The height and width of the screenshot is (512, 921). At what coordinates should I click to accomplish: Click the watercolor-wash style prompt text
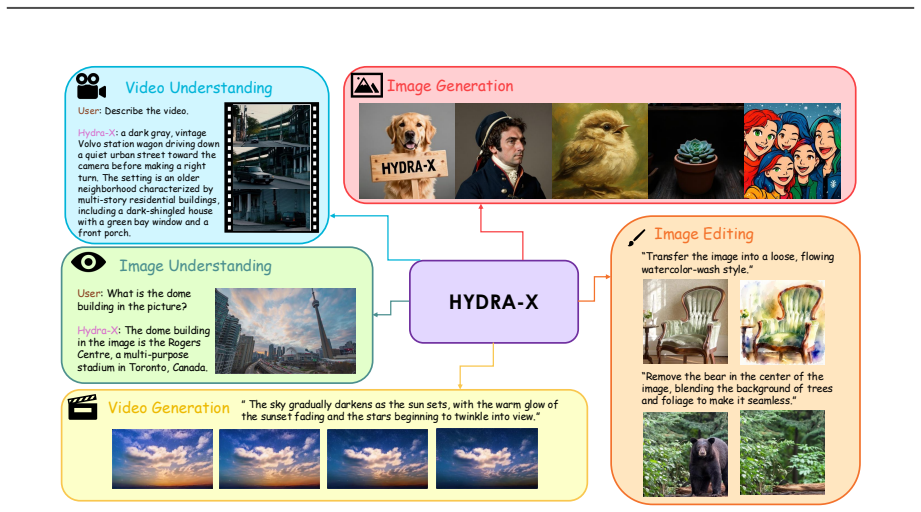click(738, 263)
